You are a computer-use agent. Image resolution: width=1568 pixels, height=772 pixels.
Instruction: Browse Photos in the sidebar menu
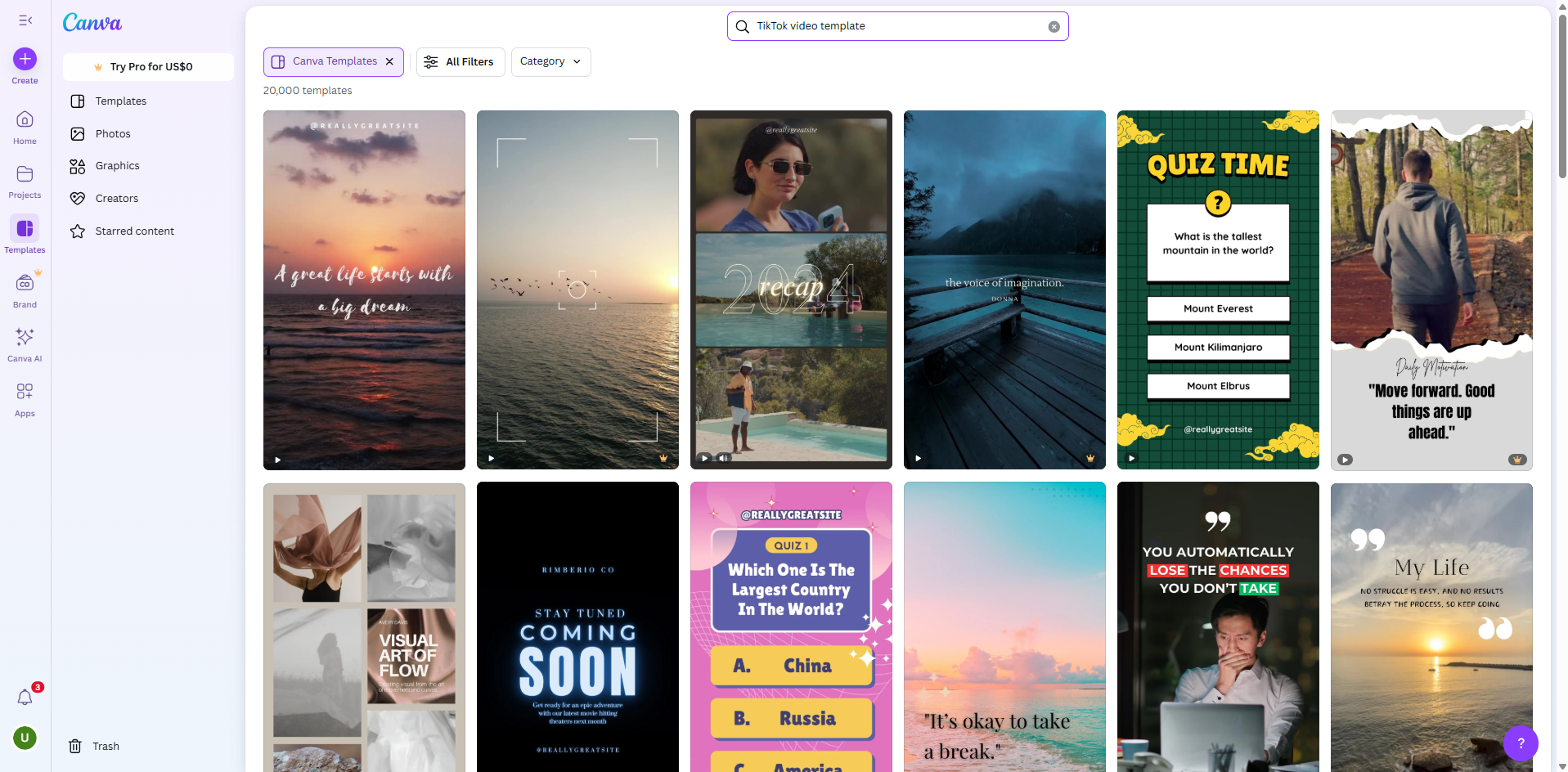coord(112,133)
